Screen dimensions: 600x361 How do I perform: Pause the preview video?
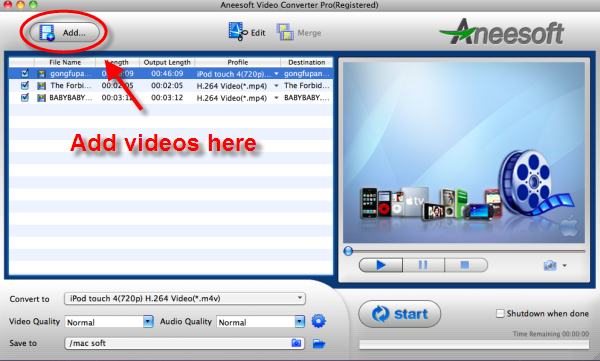coord(423,265)
